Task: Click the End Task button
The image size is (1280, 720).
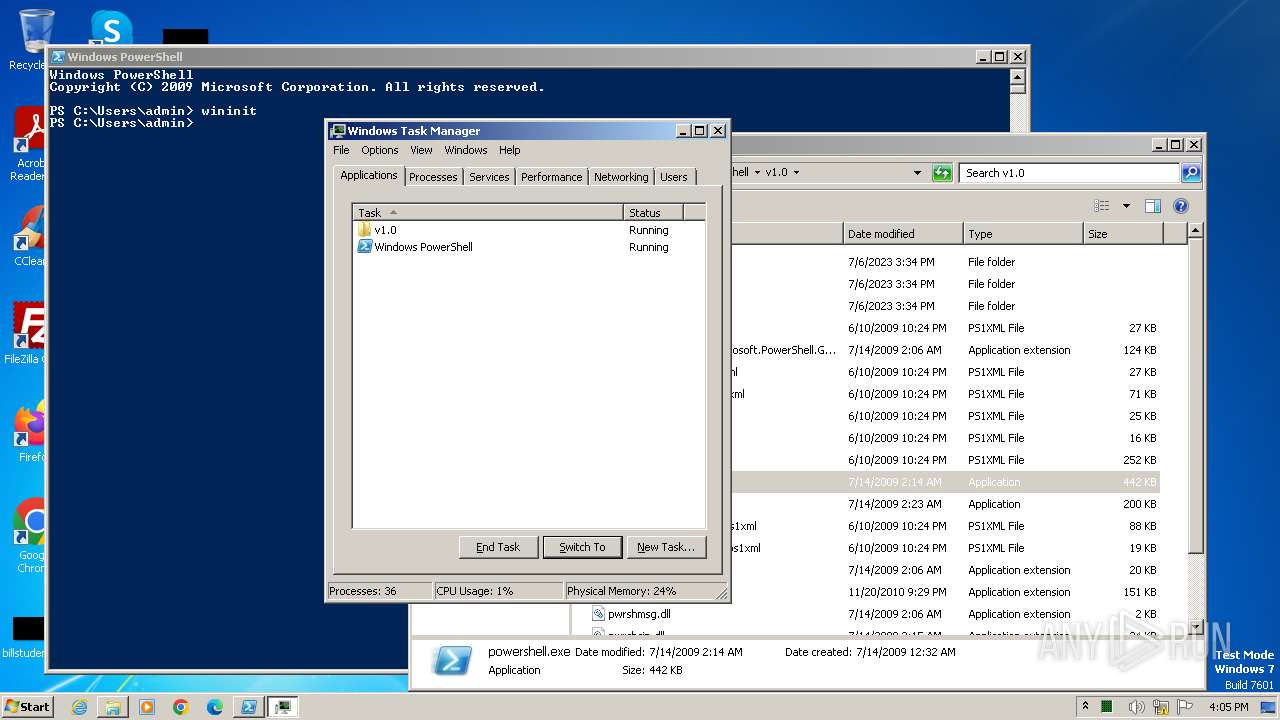Action: pos(498,547)
